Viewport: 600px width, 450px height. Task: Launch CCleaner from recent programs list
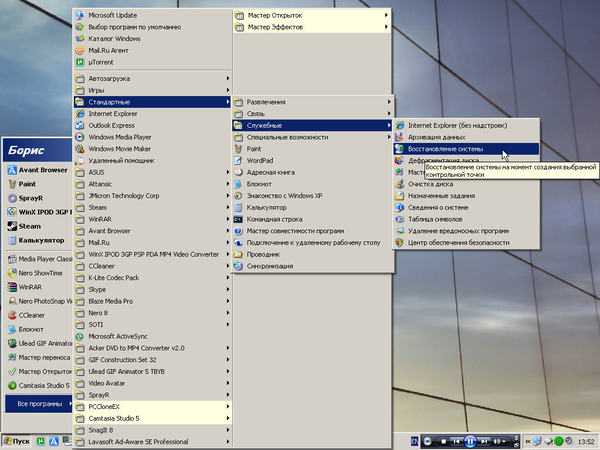pos(38,315)
